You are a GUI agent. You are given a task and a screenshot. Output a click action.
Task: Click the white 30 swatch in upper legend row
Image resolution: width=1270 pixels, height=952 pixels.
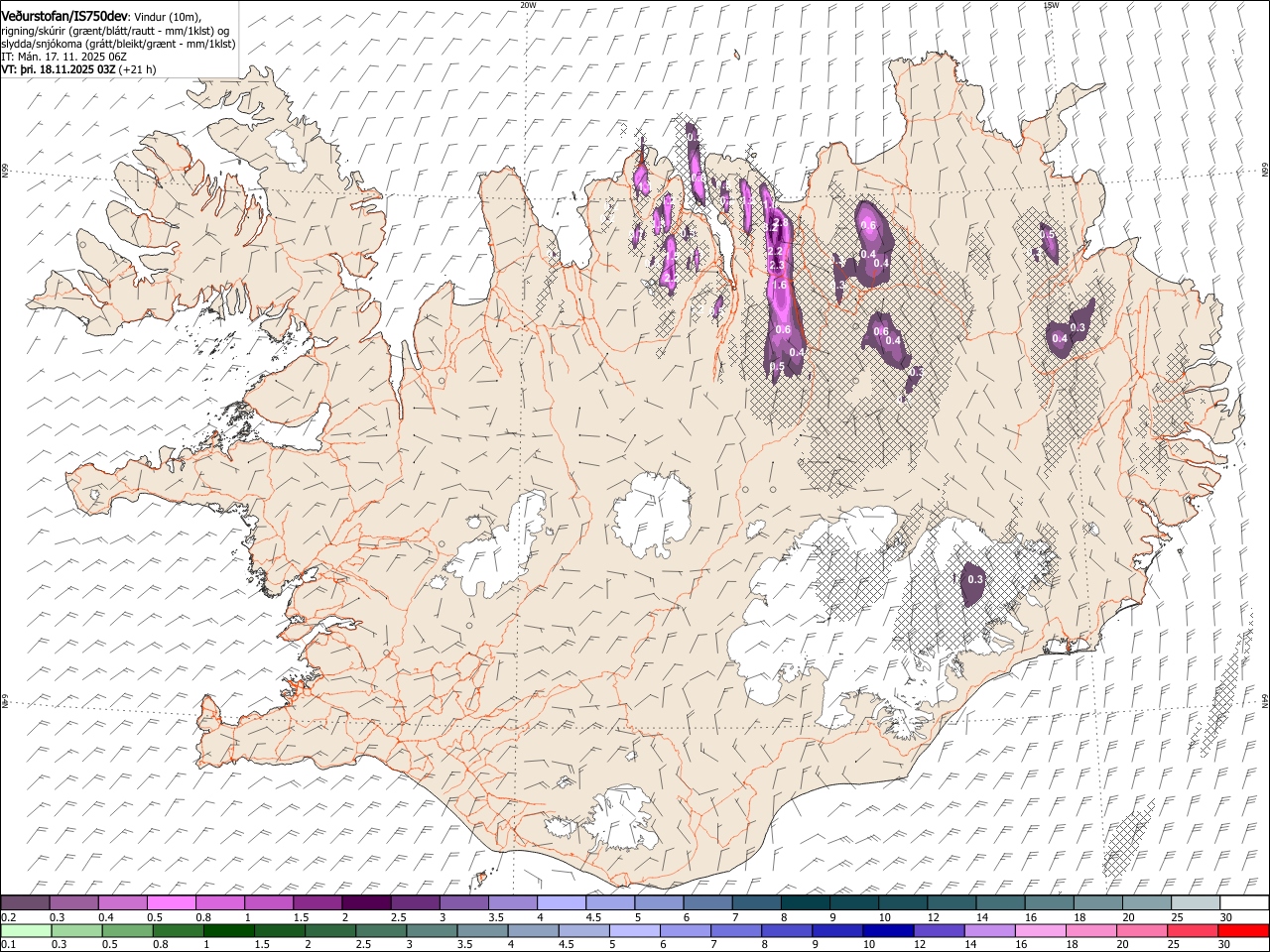1244,903
